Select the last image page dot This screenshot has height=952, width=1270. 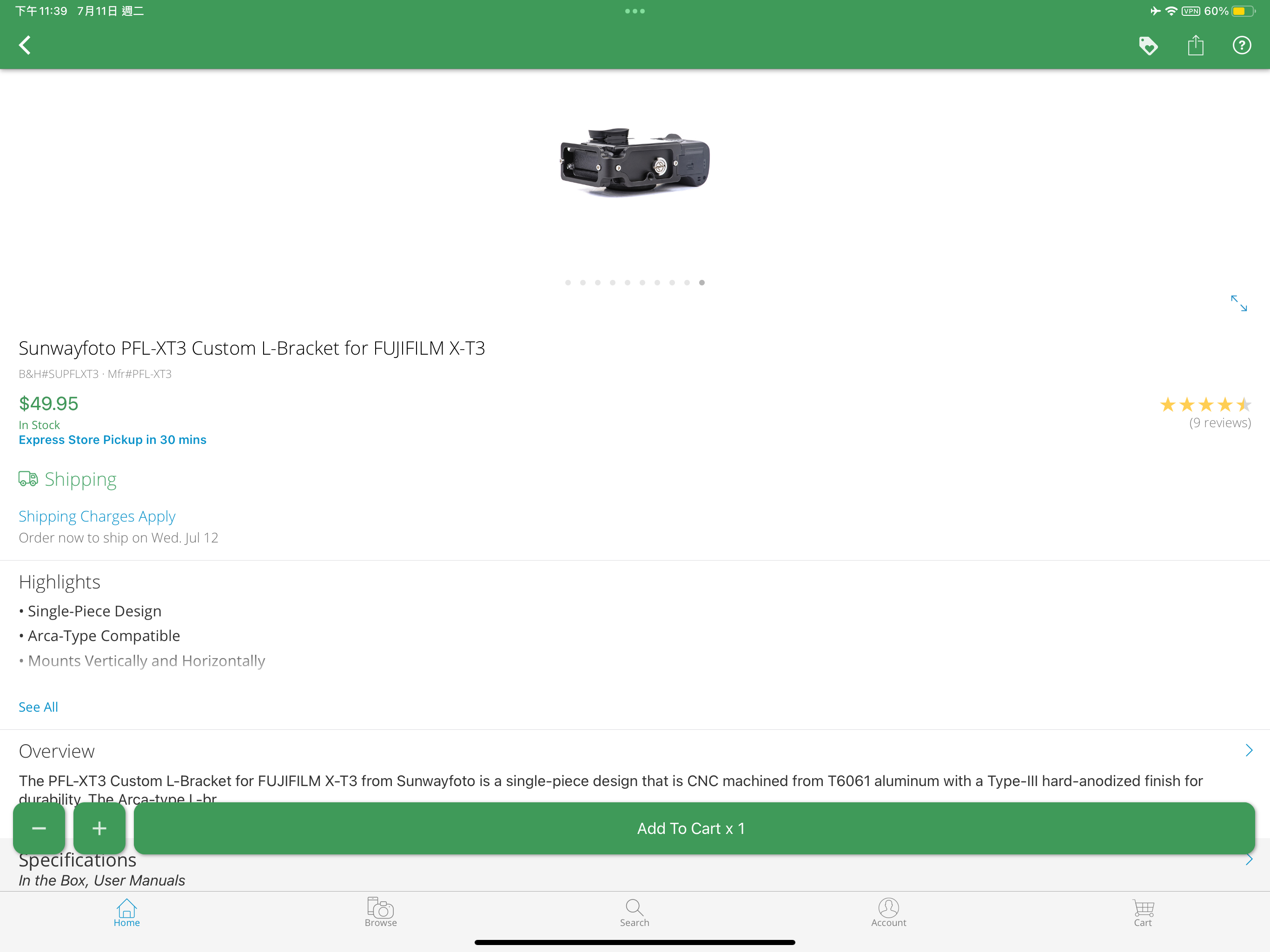point(701,283)
